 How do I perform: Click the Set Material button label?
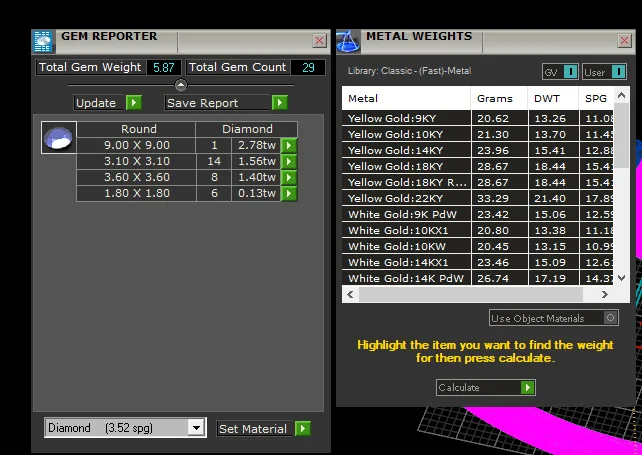253,429
